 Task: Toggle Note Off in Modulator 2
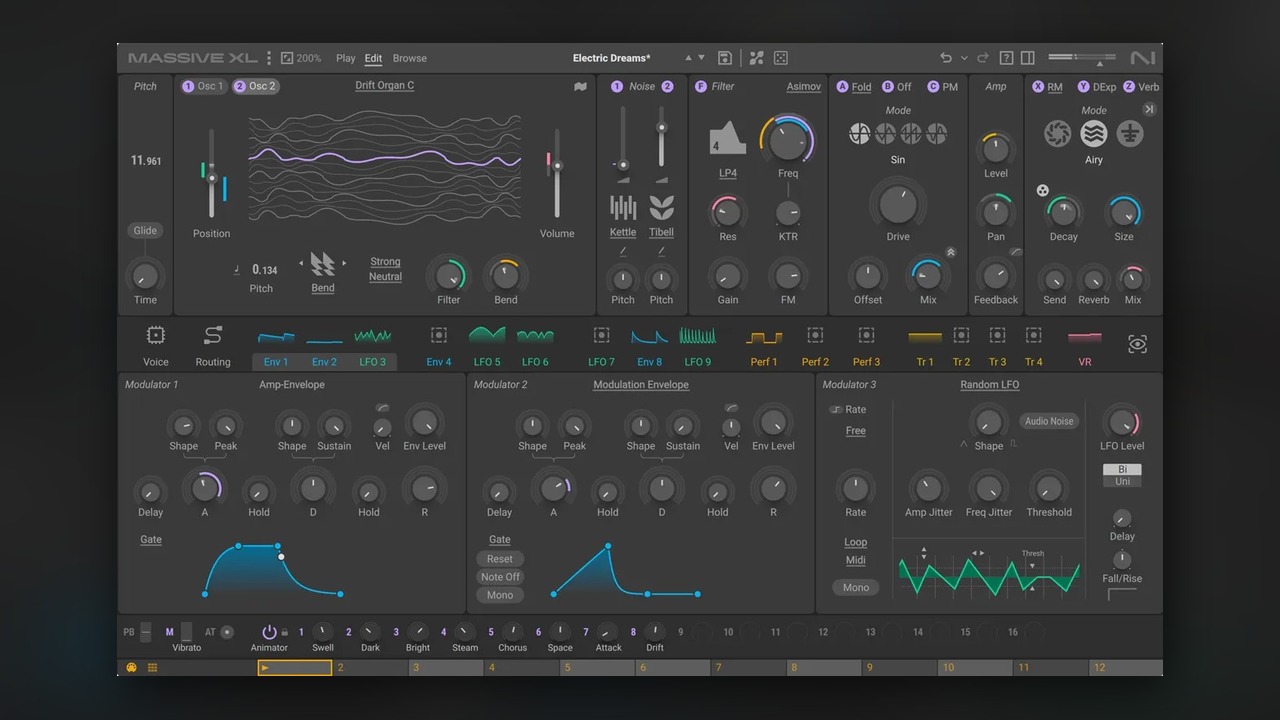point(500,577)
